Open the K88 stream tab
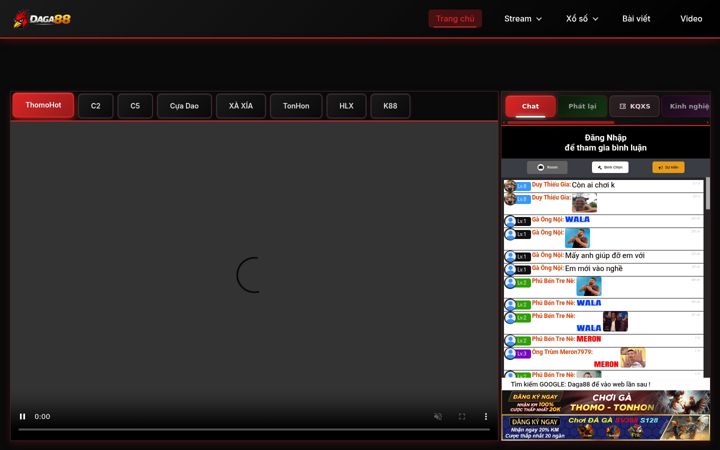The image size is (720, 450). [390, 106]
